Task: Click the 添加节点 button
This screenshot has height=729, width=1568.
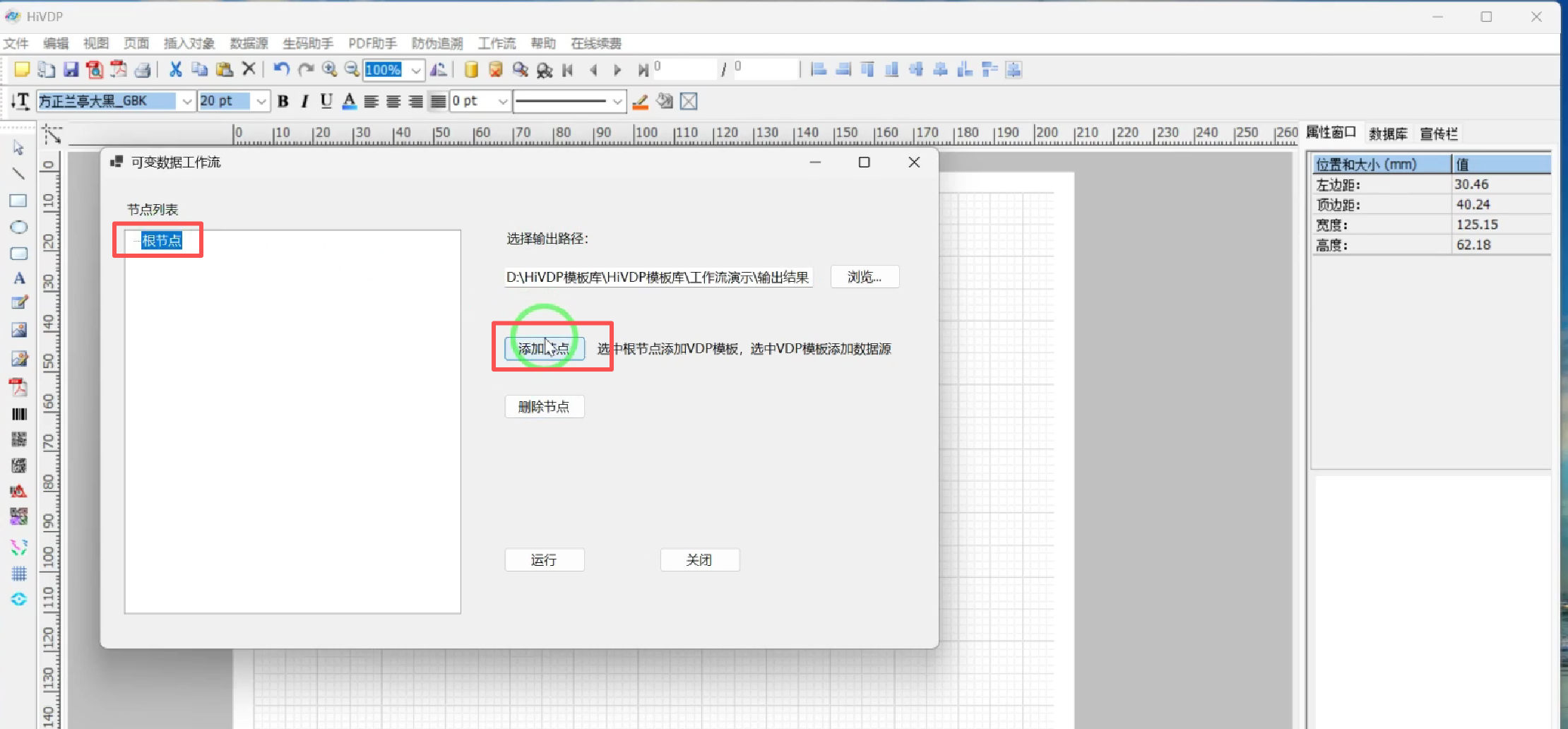Action: tap(544, 349)
